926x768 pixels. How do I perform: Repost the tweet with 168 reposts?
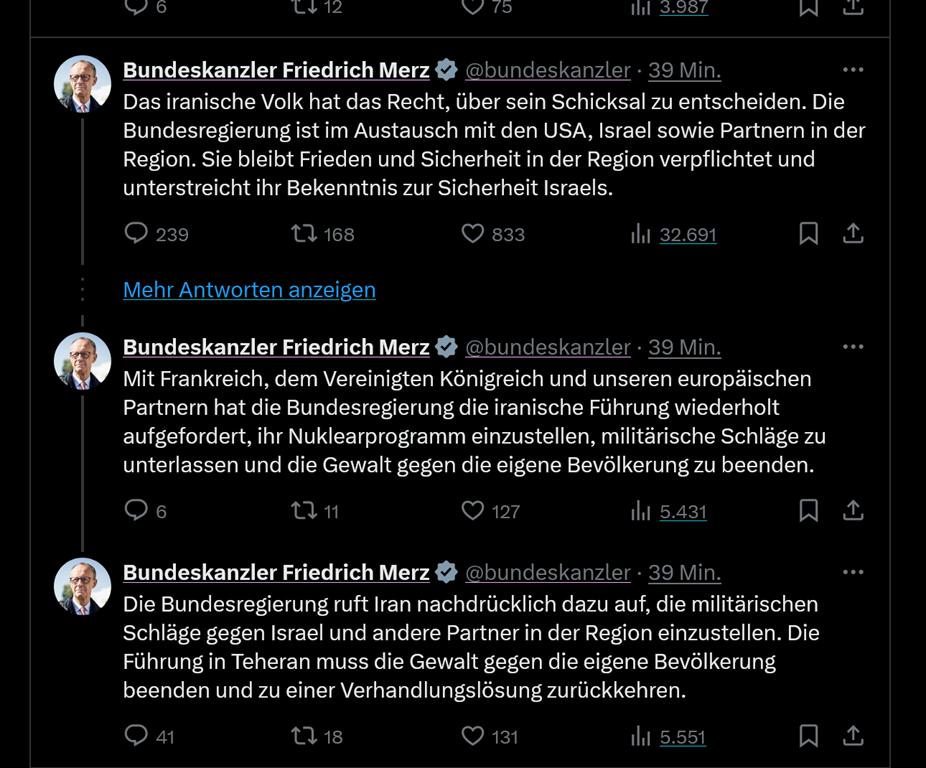tap(304, 233)
